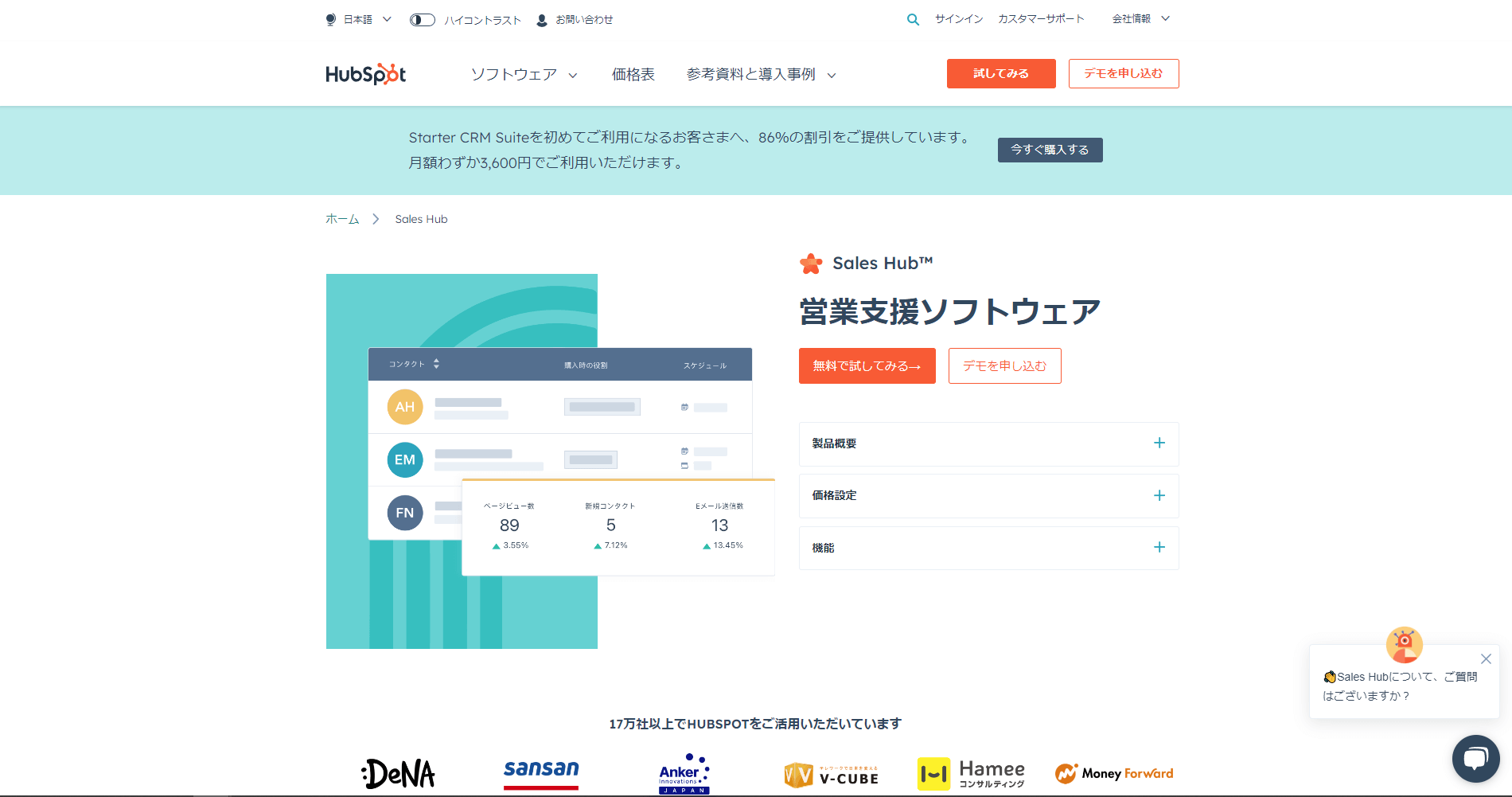This screenshot has width=1512, height=797.
Task: Click the V-CUBE logo
Action: click(831, 776)
